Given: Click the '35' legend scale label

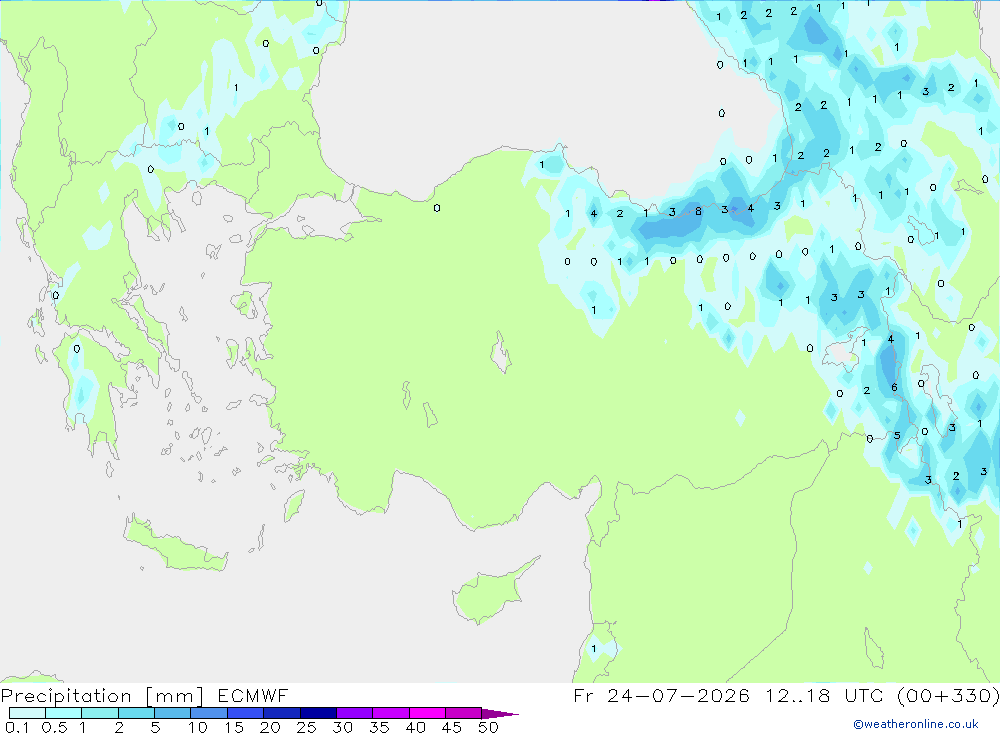Looking at the screenshot, I should point(379,727).
